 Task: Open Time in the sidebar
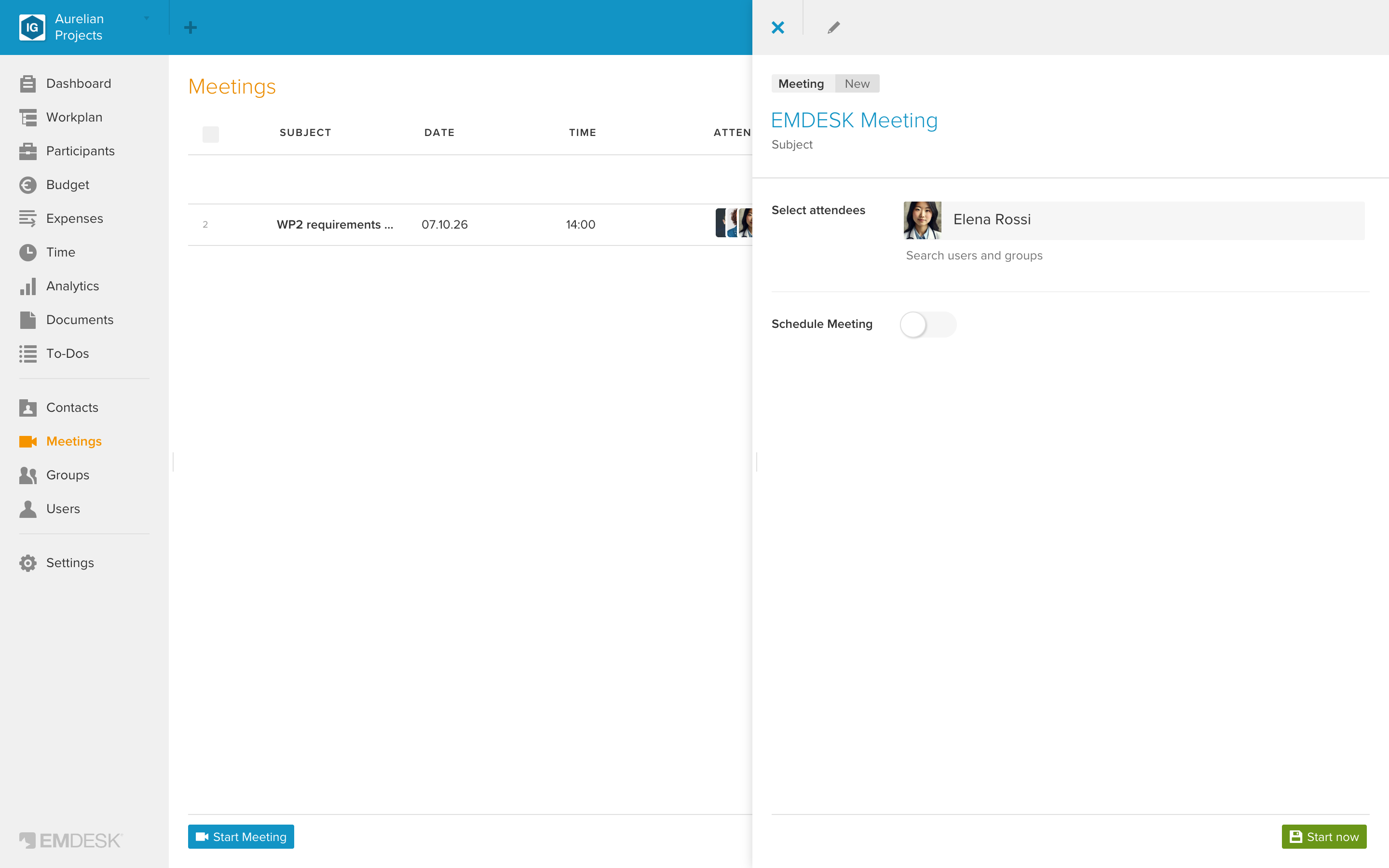(61, 252)
